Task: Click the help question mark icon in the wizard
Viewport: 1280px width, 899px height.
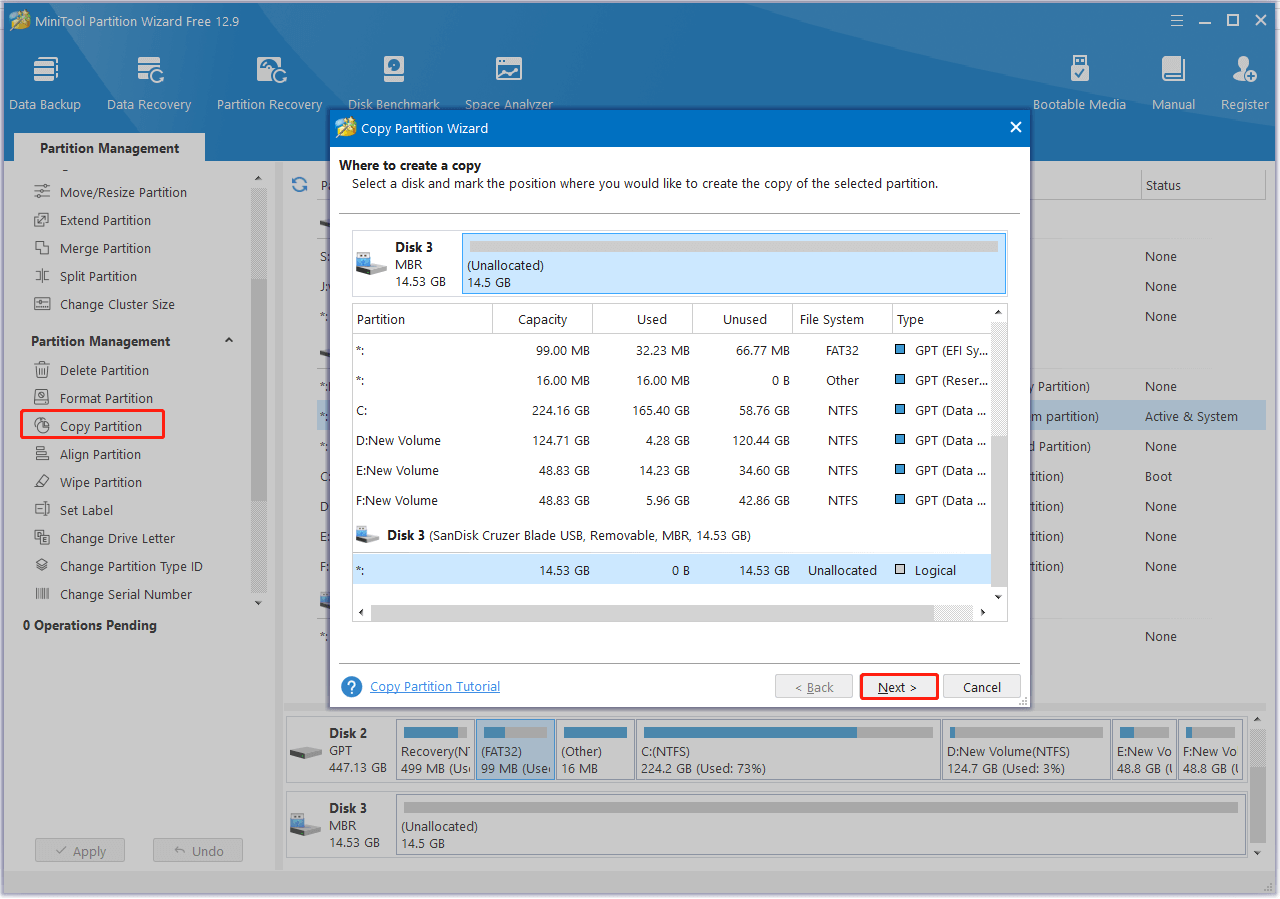Action: tap(351, 687)
